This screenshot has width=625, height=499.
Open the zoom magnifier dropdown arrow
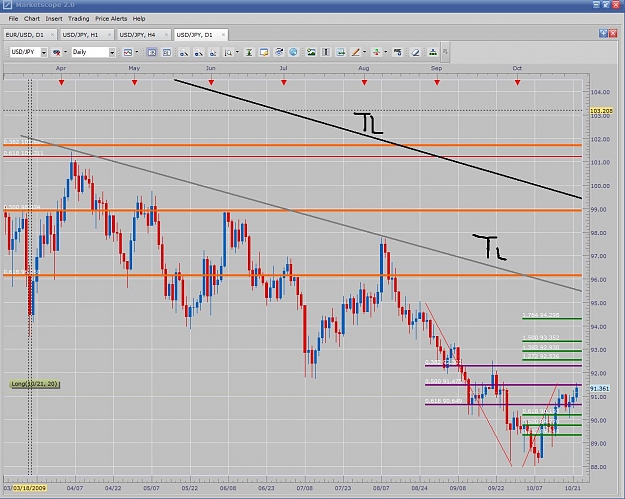point(237,52)
